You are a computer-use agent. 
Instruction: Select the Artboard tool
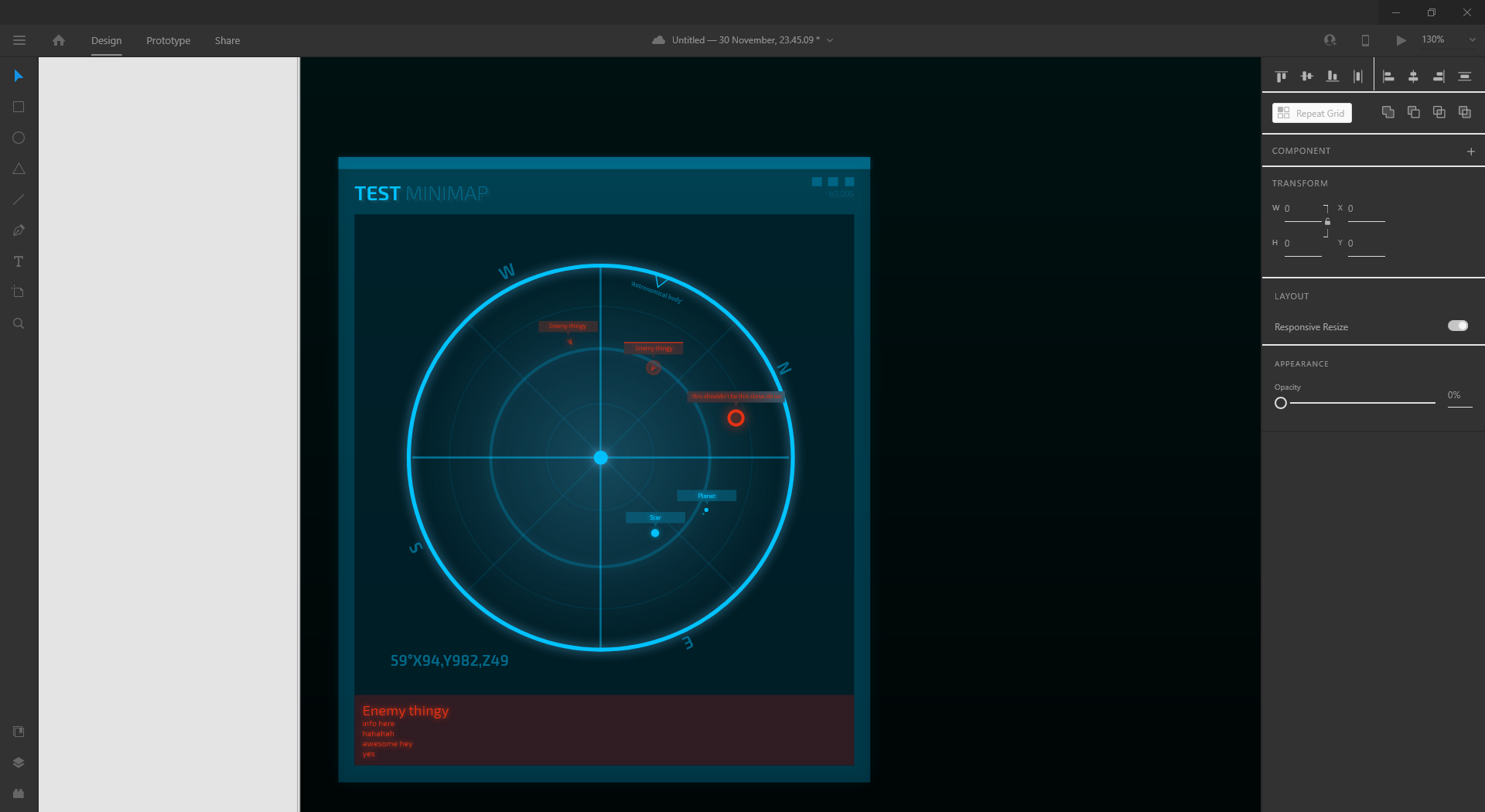pyautogui.click(x=19, y=292)
